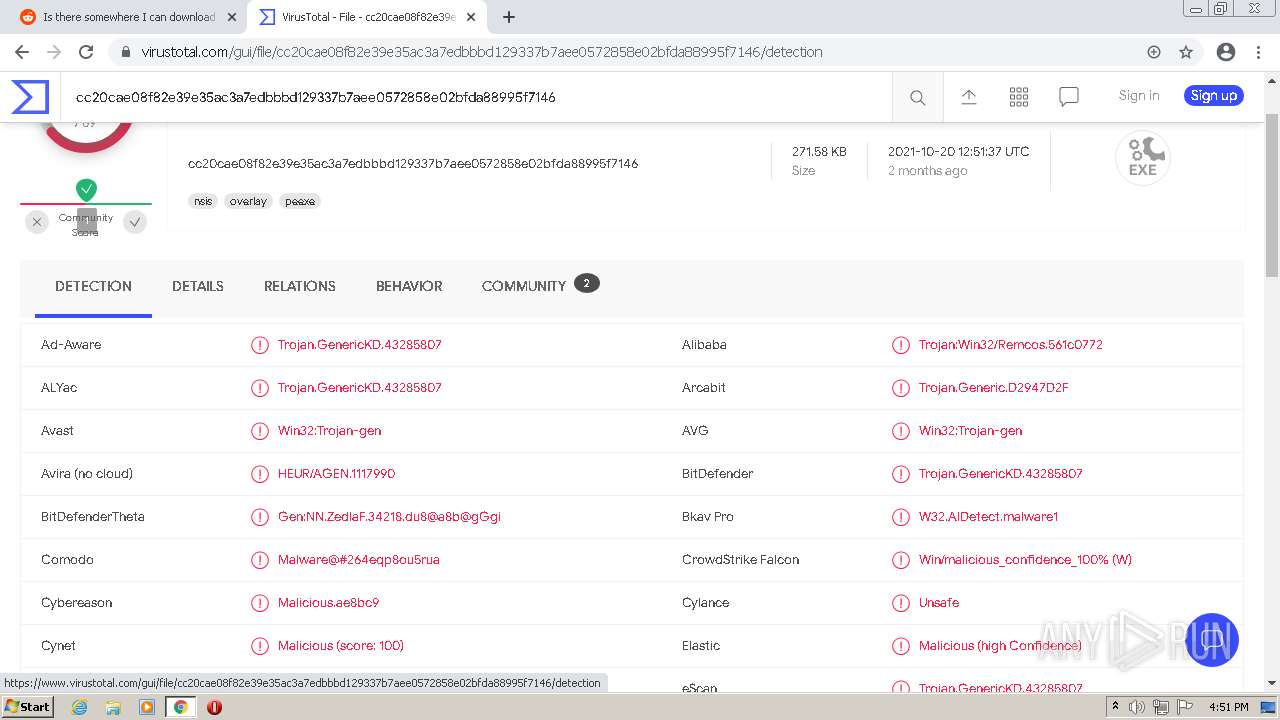Reload the page
This screenshot has height=720, width=1280.
[x=86, y=52]
